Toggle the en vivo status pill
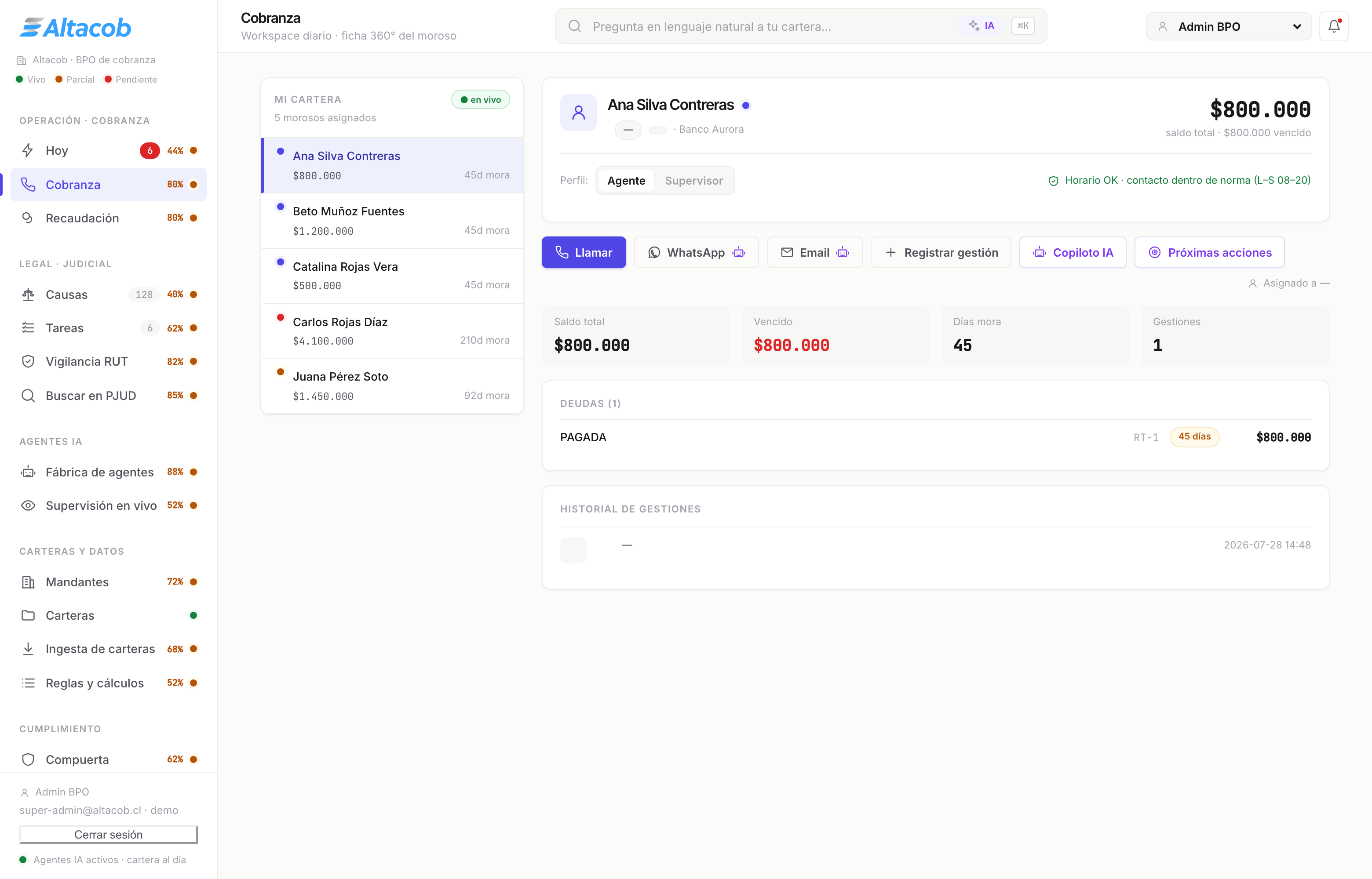This screenshot has width=1372, height=879. (481, 99)
